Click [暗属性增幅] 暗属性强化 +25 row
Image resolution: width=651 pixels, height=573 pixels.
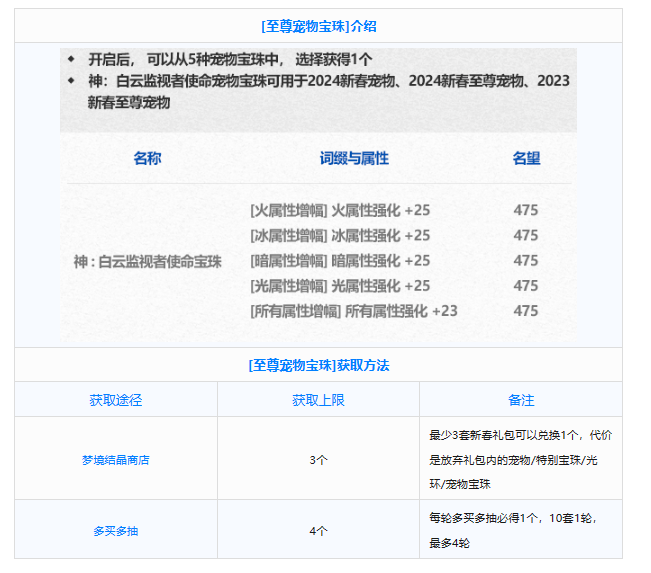point(340,261)
